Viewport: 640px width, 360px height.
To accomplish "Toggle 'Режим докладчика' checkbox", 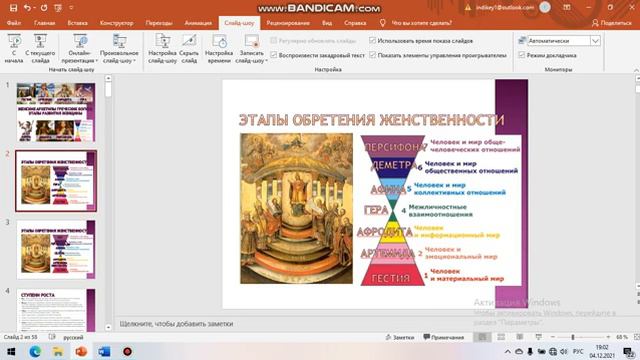I will point(522,55).
